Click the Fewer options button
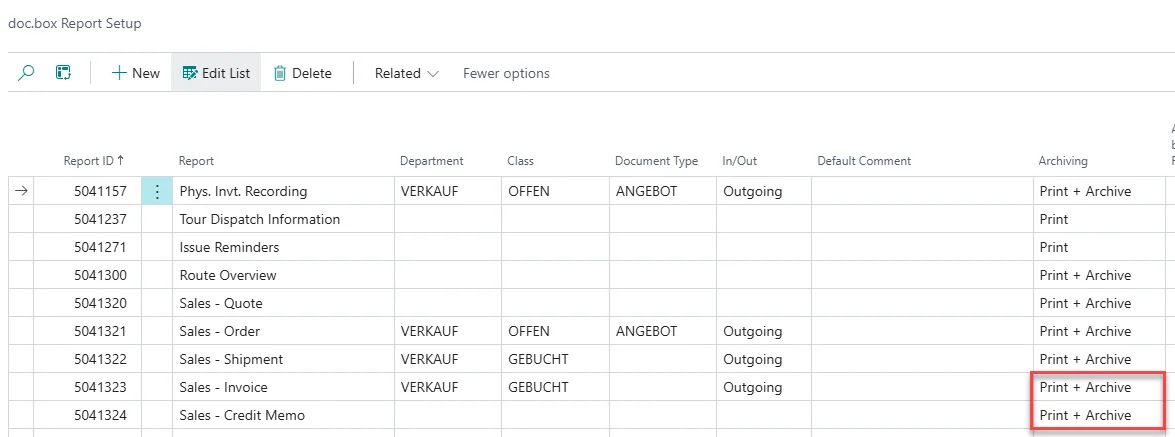The image size is (1175, 437). [x=506, y=73]
